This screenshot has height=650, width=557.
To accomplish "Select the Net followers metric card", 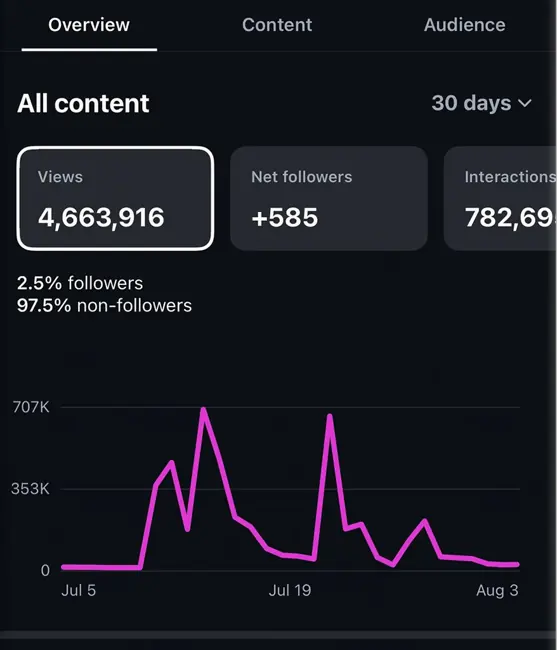I will pos(329,198).
